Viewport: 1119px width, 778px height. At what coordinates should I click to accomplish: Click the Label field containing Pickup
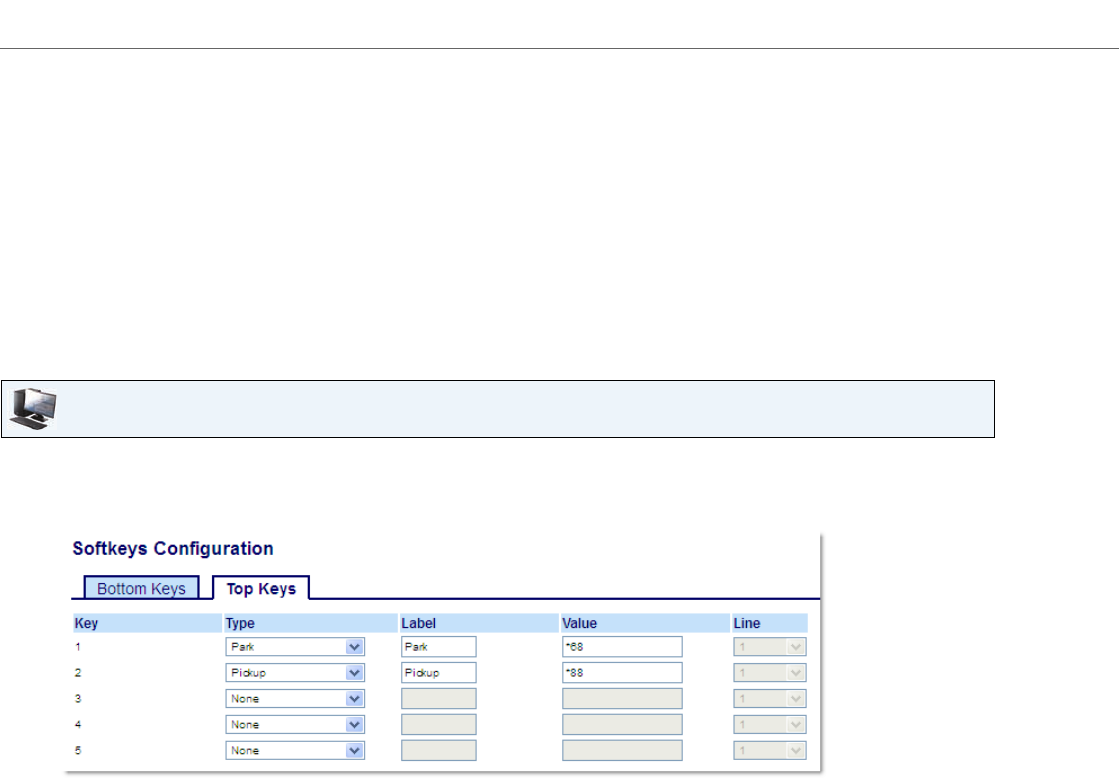[438, 673]
